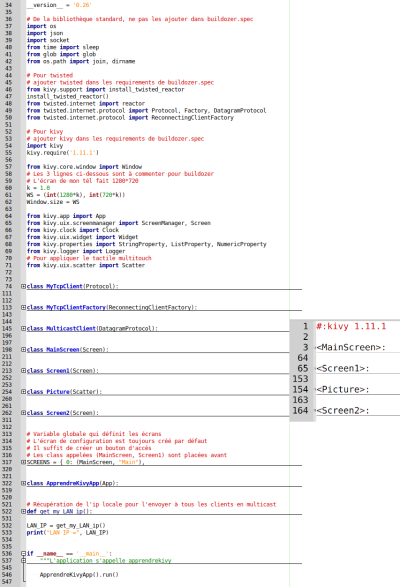Unfold the <Screen1> rule in kv panel

pos(315,368)
